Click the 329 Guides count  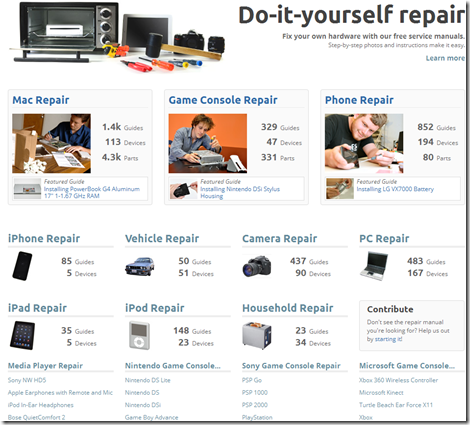[x=280, y=127]
